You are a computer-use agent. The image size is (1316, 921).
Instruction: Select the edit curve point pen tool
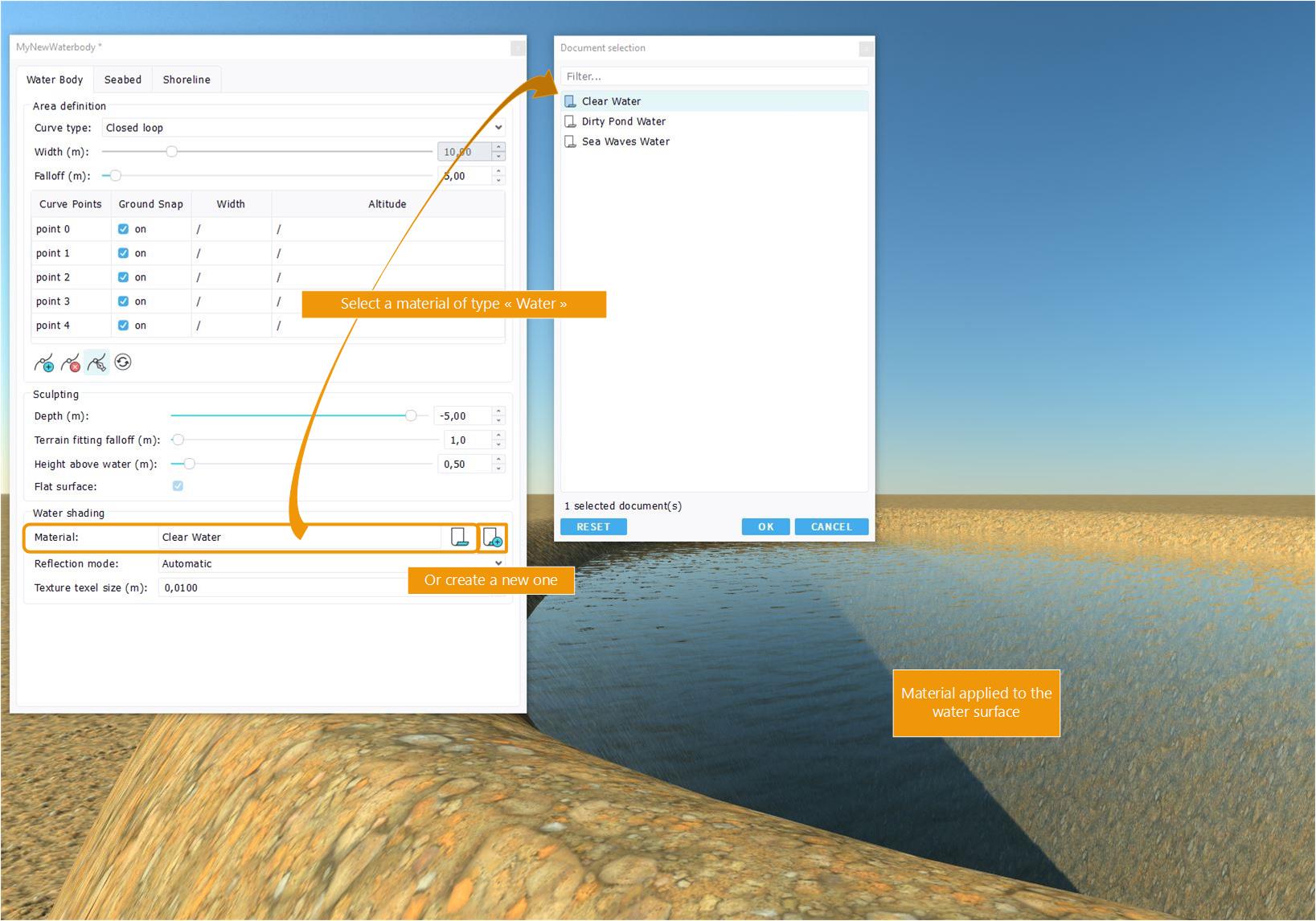[96, 363]
